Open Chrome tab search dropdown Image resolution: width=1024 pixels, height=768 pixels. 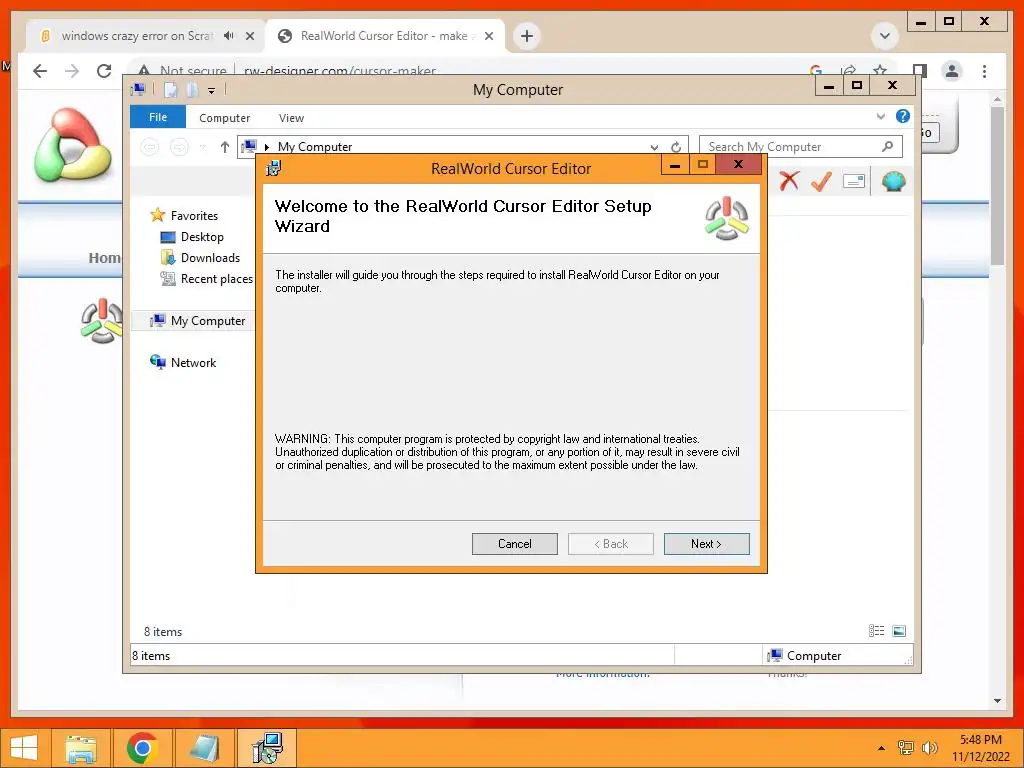pyautogui.click(x=885, y=36)
